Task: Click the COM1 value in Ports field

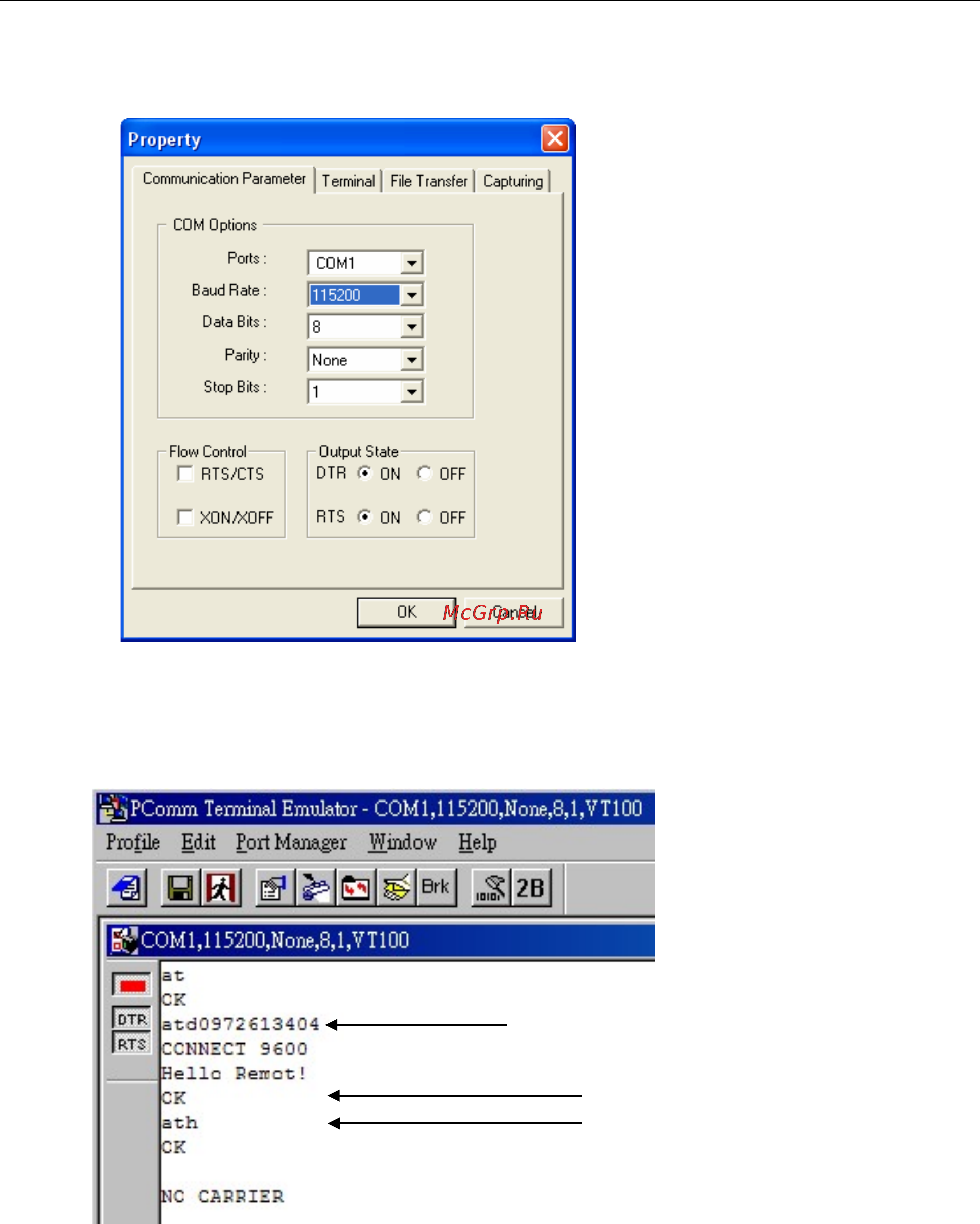Action: pos(355,263)
